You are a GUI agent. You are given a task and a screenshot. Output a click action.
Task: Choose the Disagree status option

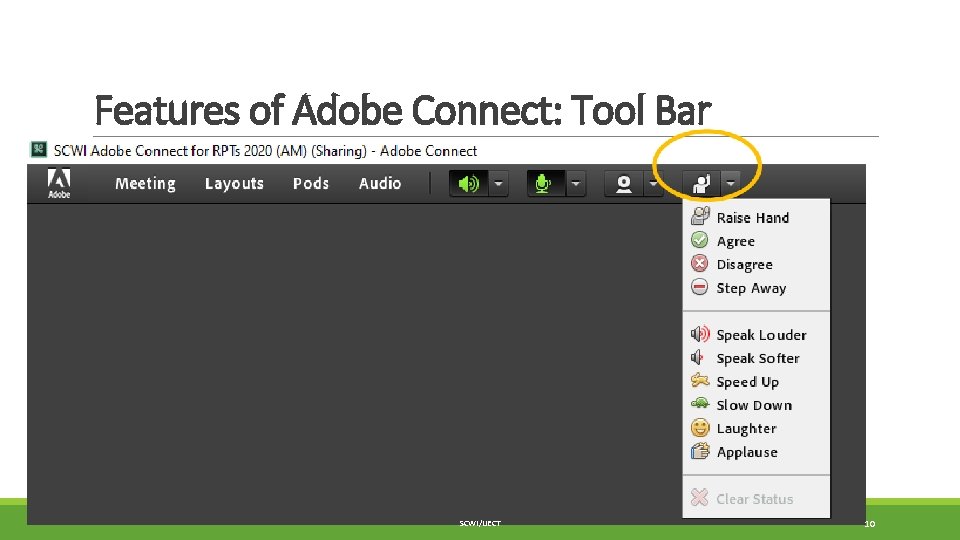click(756, 264)
